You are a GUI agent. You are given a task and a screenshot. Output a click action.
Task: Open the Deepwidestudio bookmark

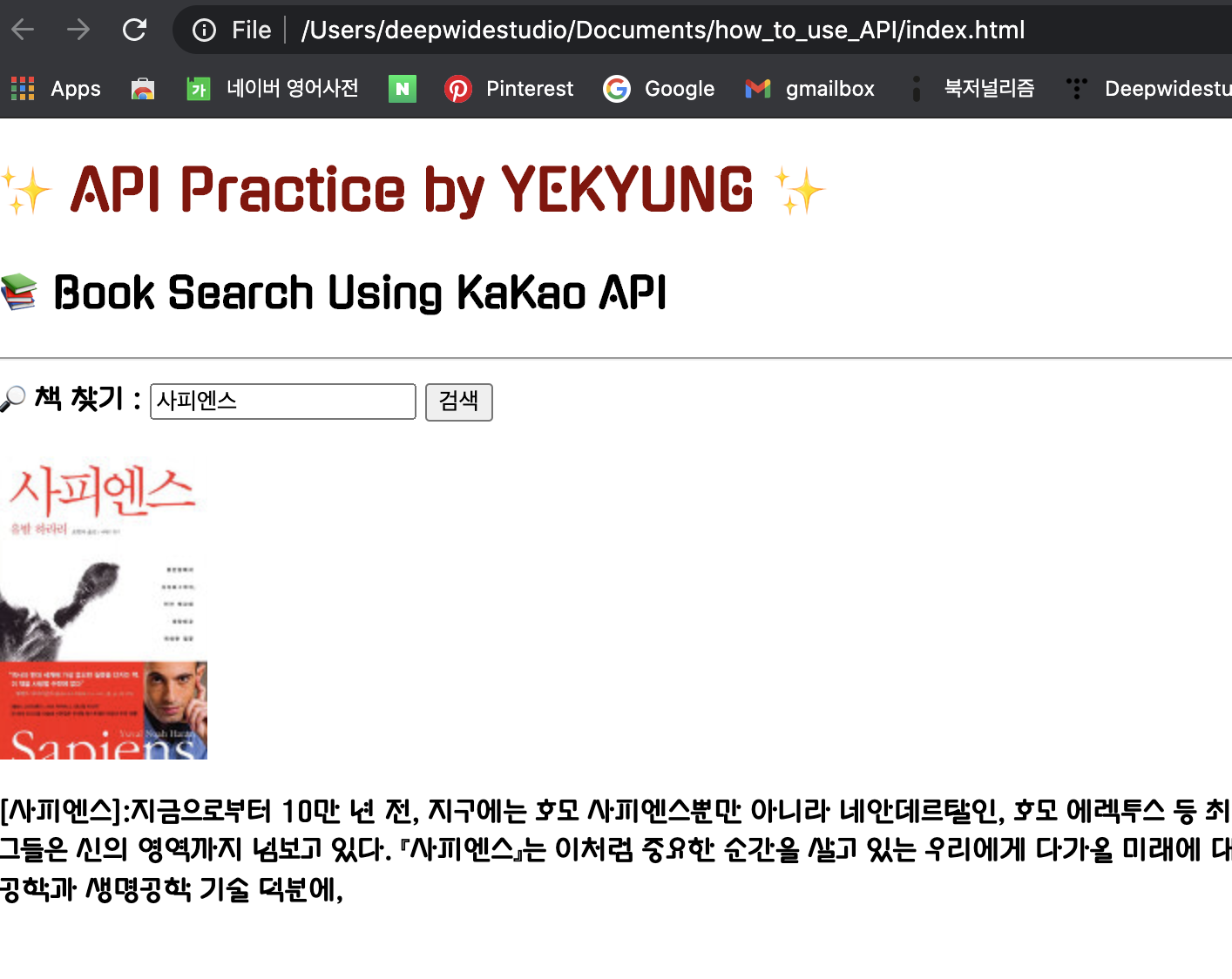pos(1148,88)
